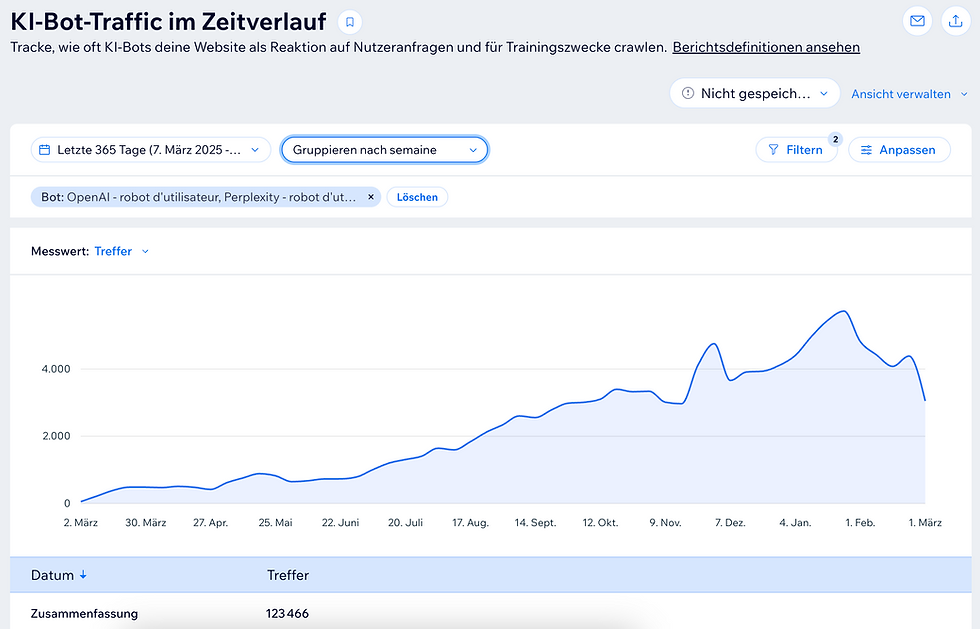This screenshot has height=629, width=980.
Task: Open the Gruppieren nach semaine dropdown
Action: [x=384, y=148]
